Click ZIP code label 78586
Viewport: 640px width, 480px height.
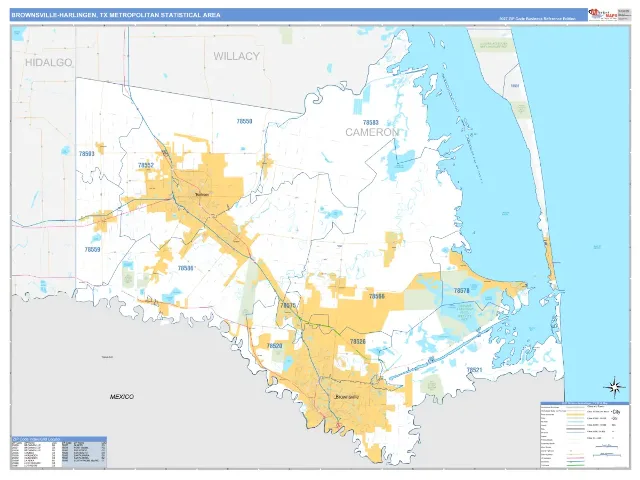[x=185, y=268]
